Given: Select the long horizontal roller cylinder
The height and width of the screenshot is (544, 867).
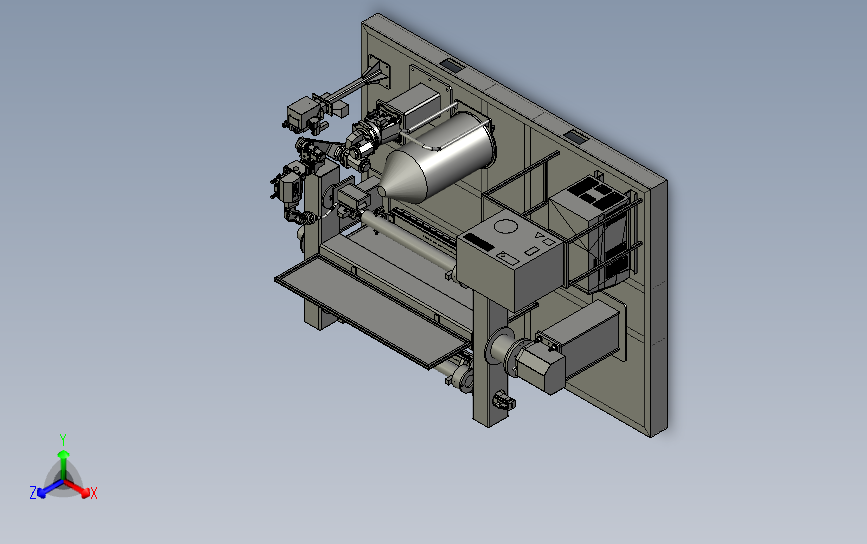Looking at the screenshot, I should click(408, 242).
